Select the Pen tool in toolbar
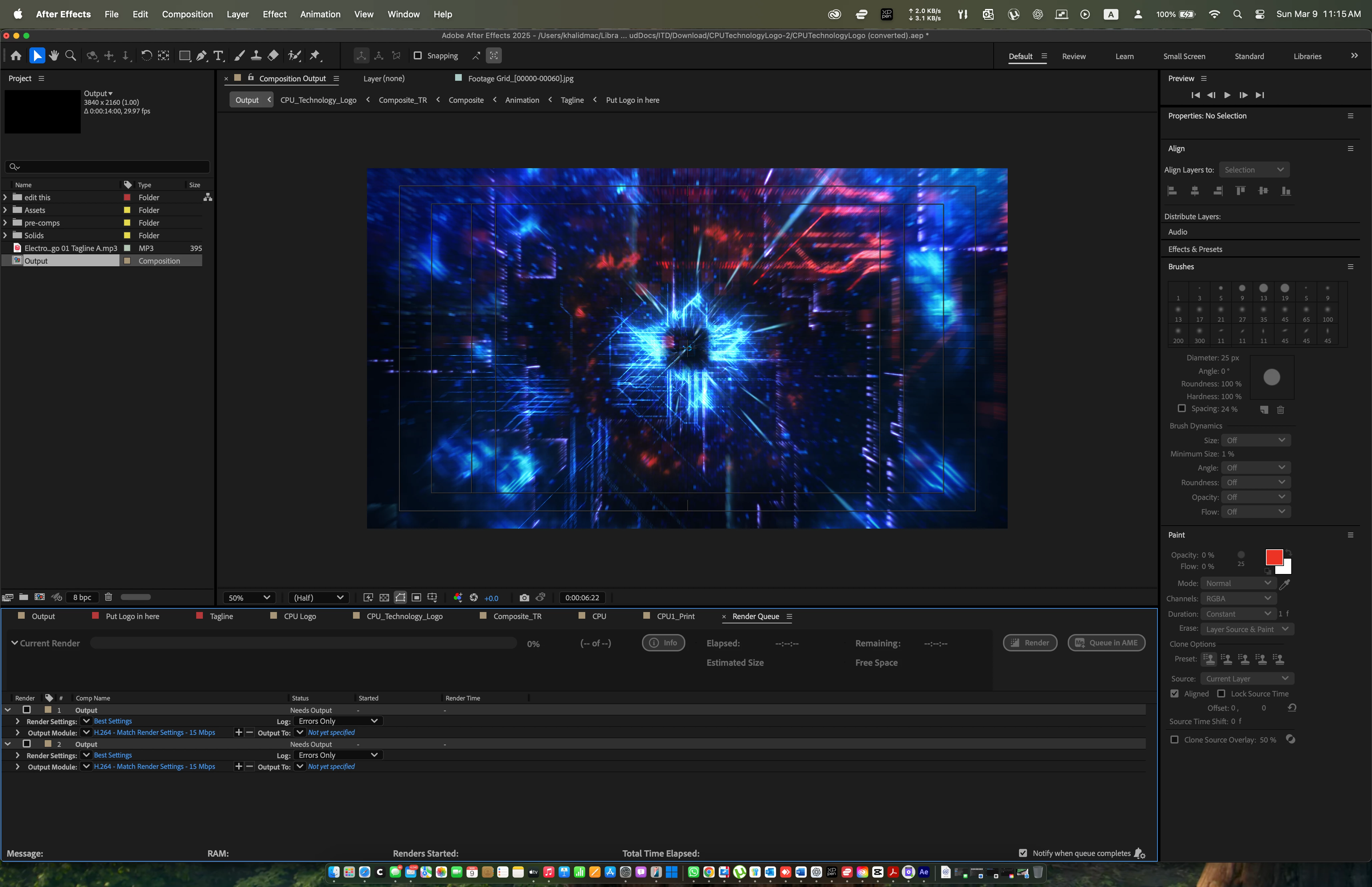Screen dimensions: 1372x887 tap(201, 56)
